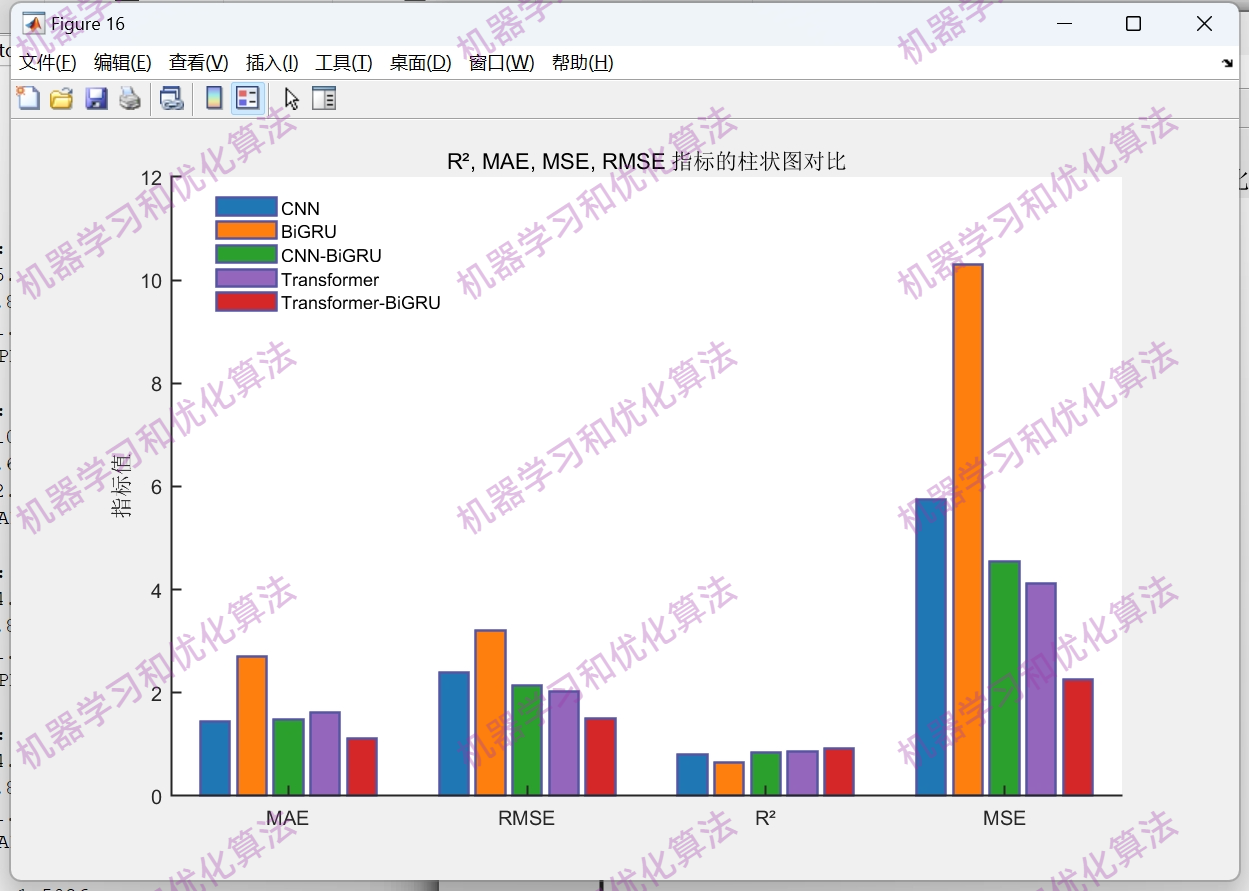Save the current figure
Screen dimensions: 1249x891
96,97
